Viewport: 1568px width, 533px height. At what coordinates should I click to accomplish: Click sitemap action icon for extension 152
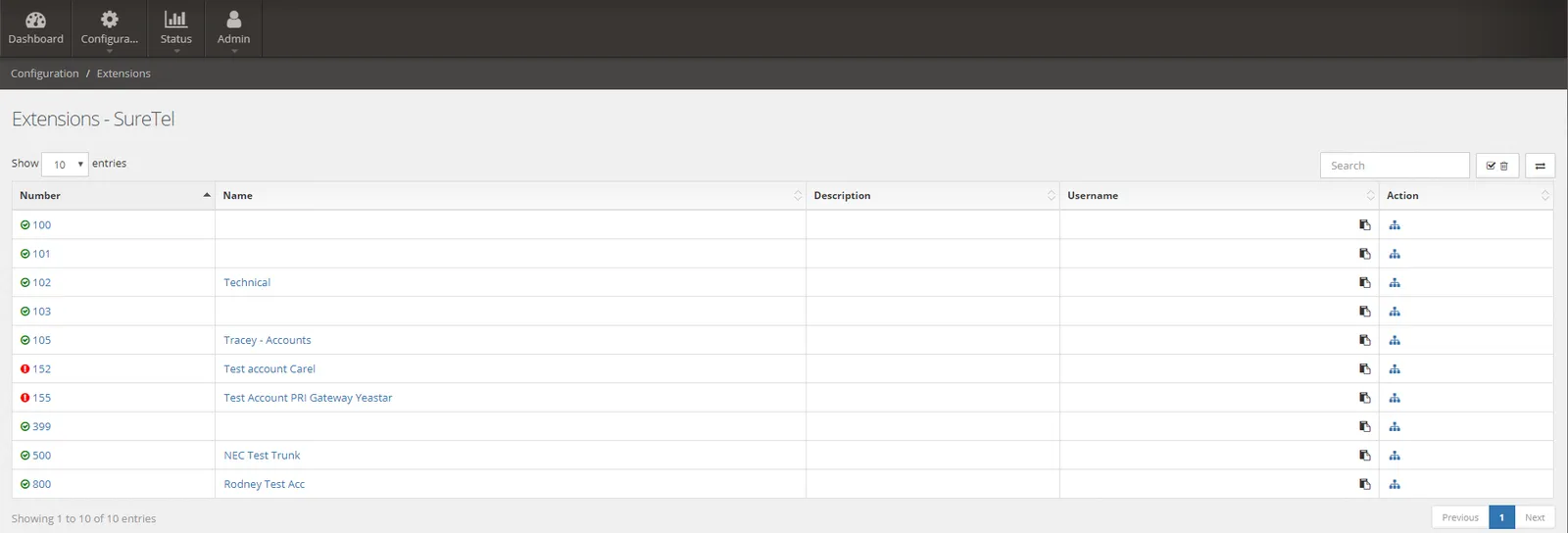click(x=1395, y=369)
